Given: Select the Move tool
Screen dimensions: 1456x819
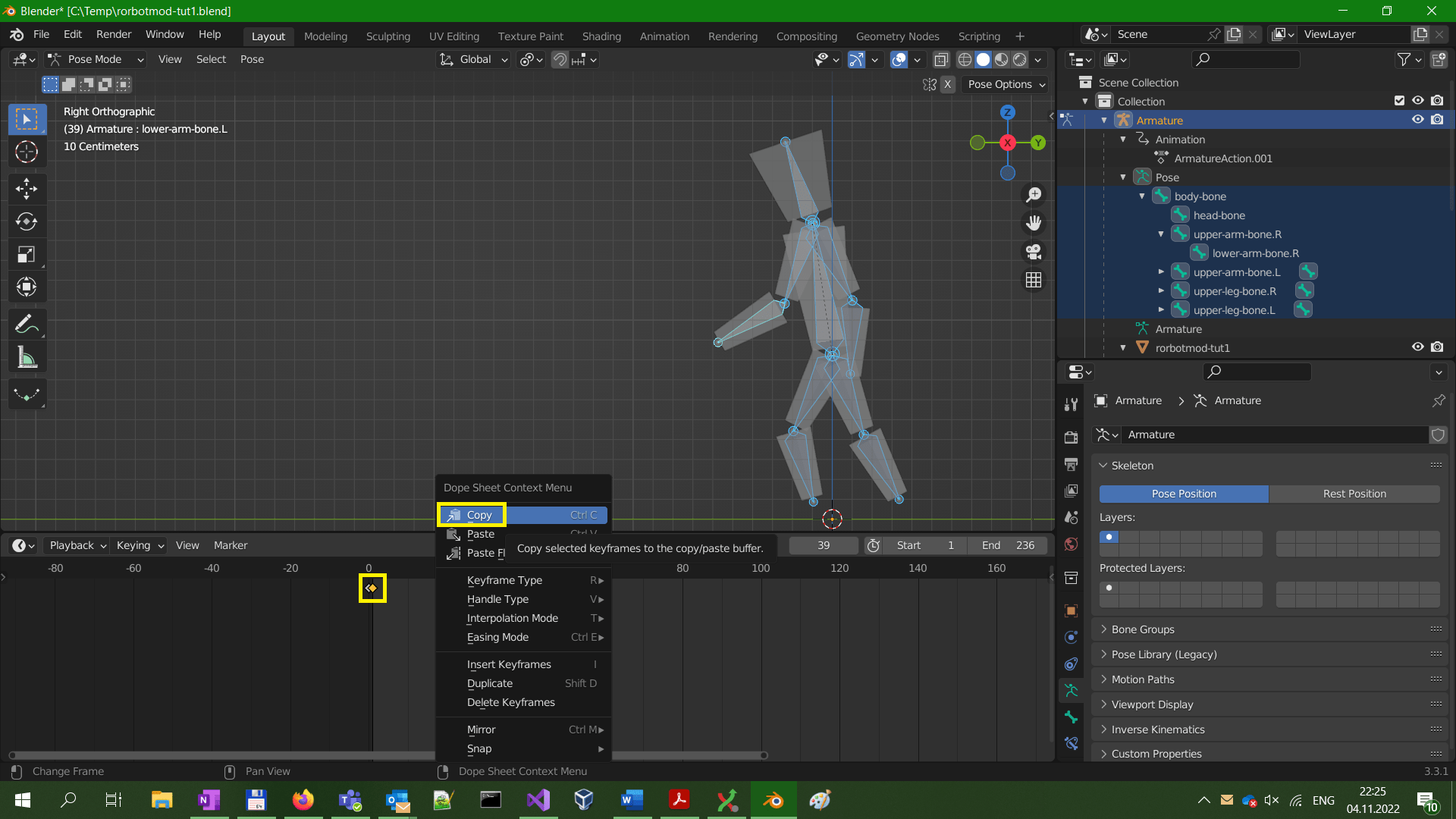Looking at the screenshot, I should pyautogui.click(x=27, y=189).
